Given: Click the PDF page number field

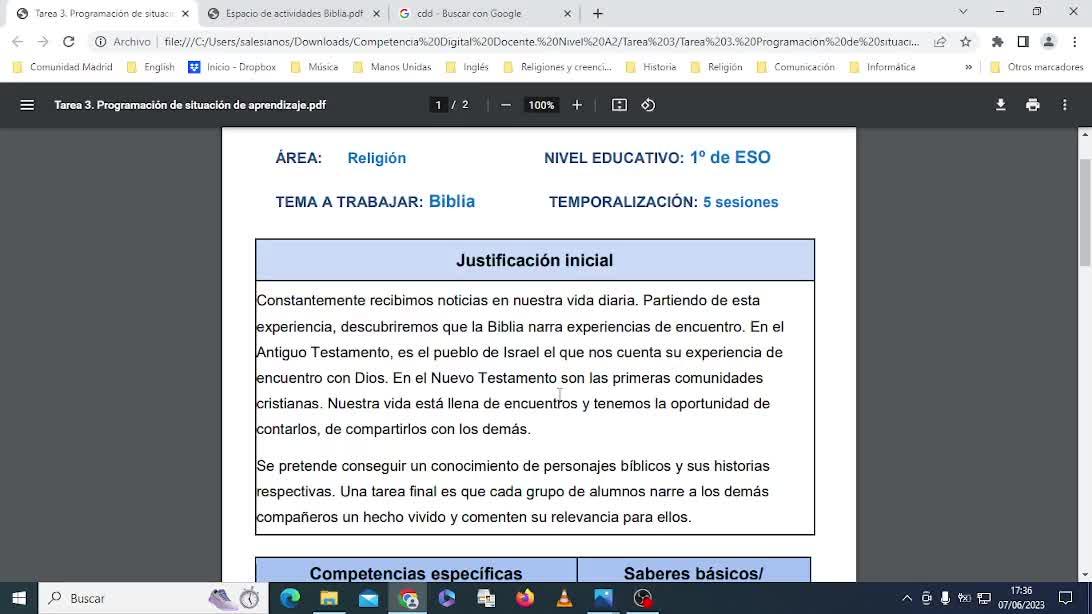Looking at the screenshot, I should pyautogui.click(x=438, y=105).
